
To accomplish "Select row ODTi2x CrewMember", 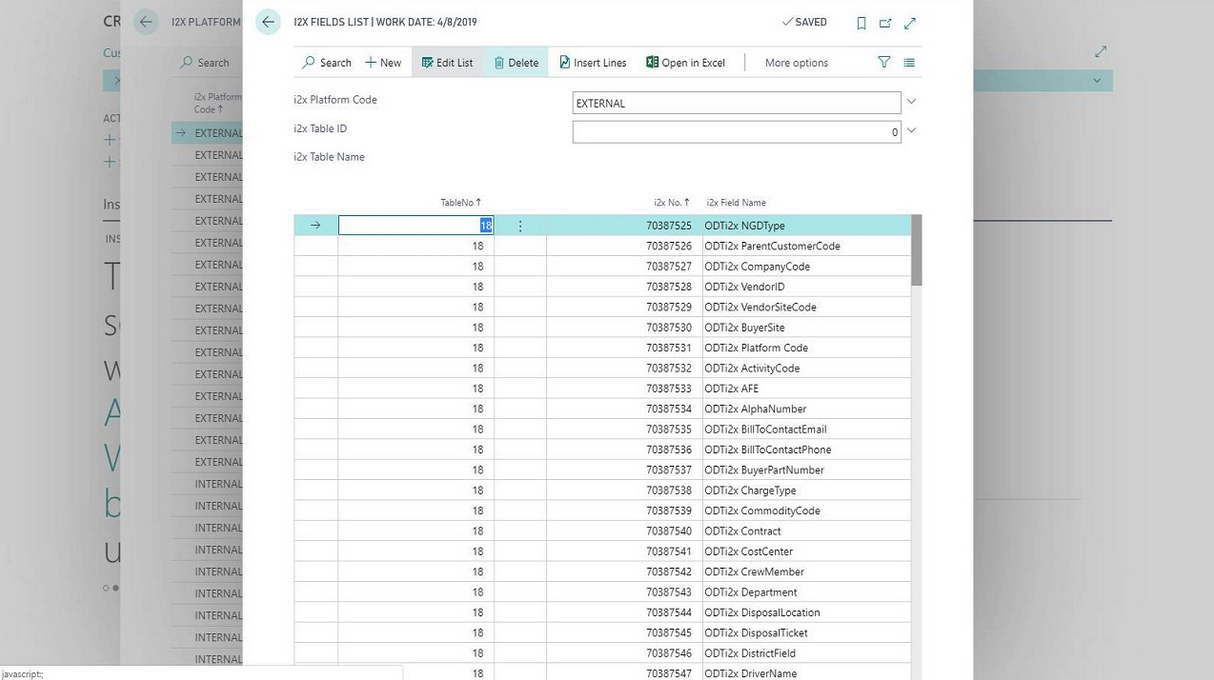I will pos(602,571).
